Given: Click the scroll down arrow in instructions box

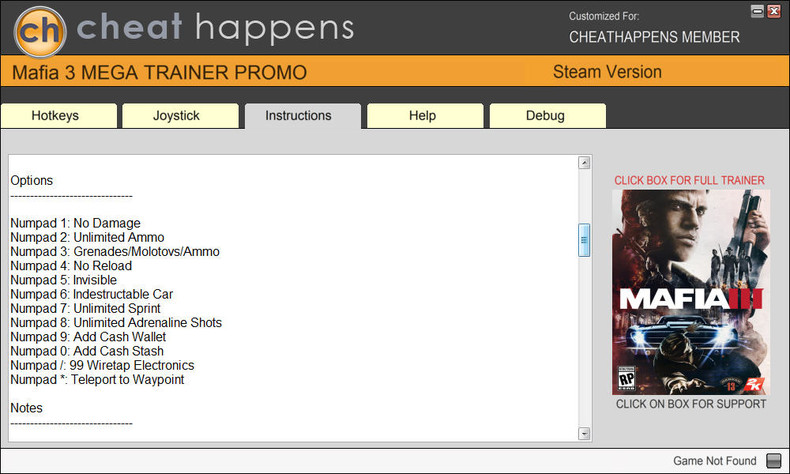Looking at the screenshot, I should pyautogui.click(x=584, y=433).
